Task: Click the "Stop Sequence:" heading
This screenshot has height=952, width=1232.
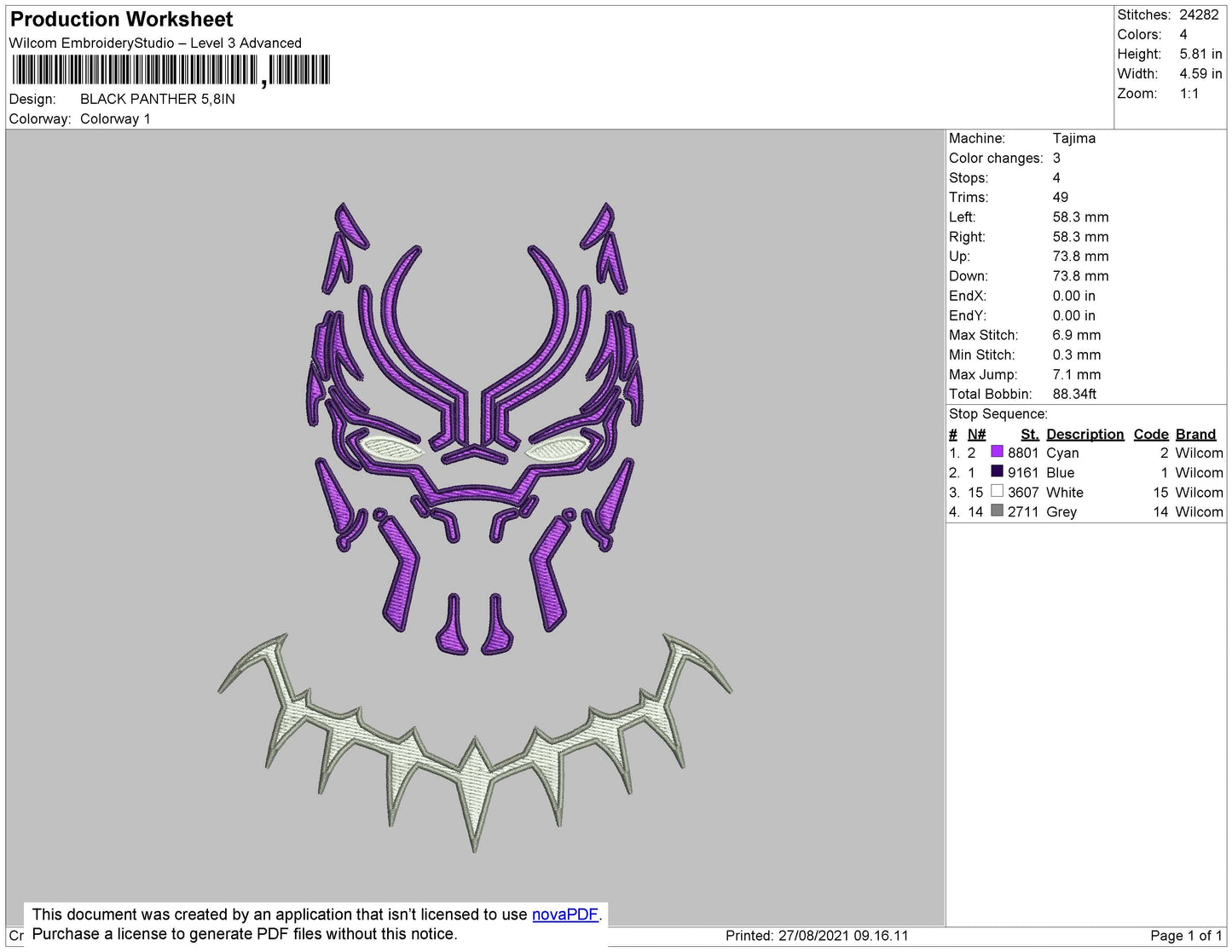Action: [x=998, y=414]
